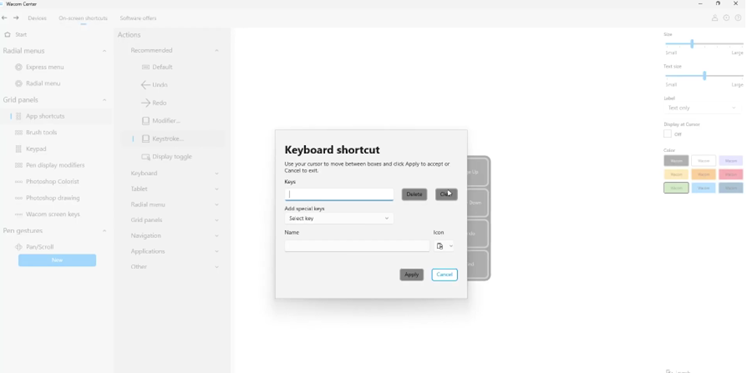
Task: Focus the Name input field
Action: [357, 246]
